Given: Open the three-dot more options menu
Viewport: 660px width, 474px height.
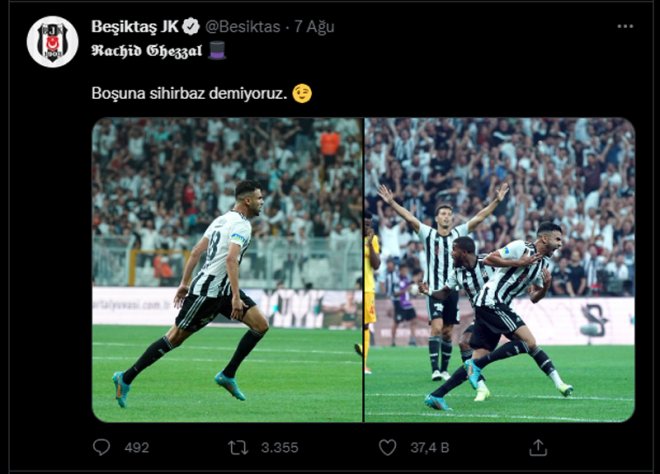Looking at the screenshot, I should click(625, 26).
